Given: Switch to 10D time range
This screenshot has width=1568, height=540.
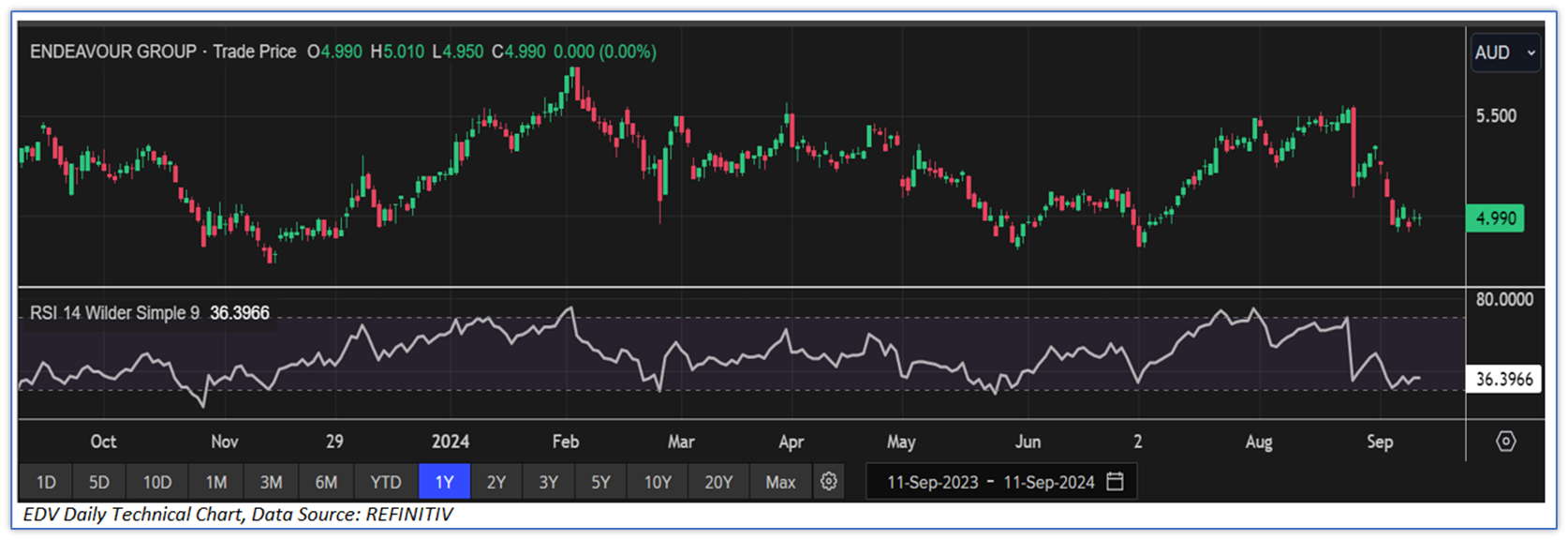Looking at the screenshot, I should pyautogui.click(x=157, y=482).
